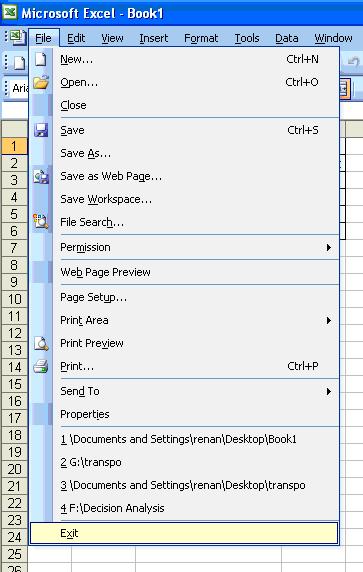
Task: Select row header 5
Action: tap(14, 214)
